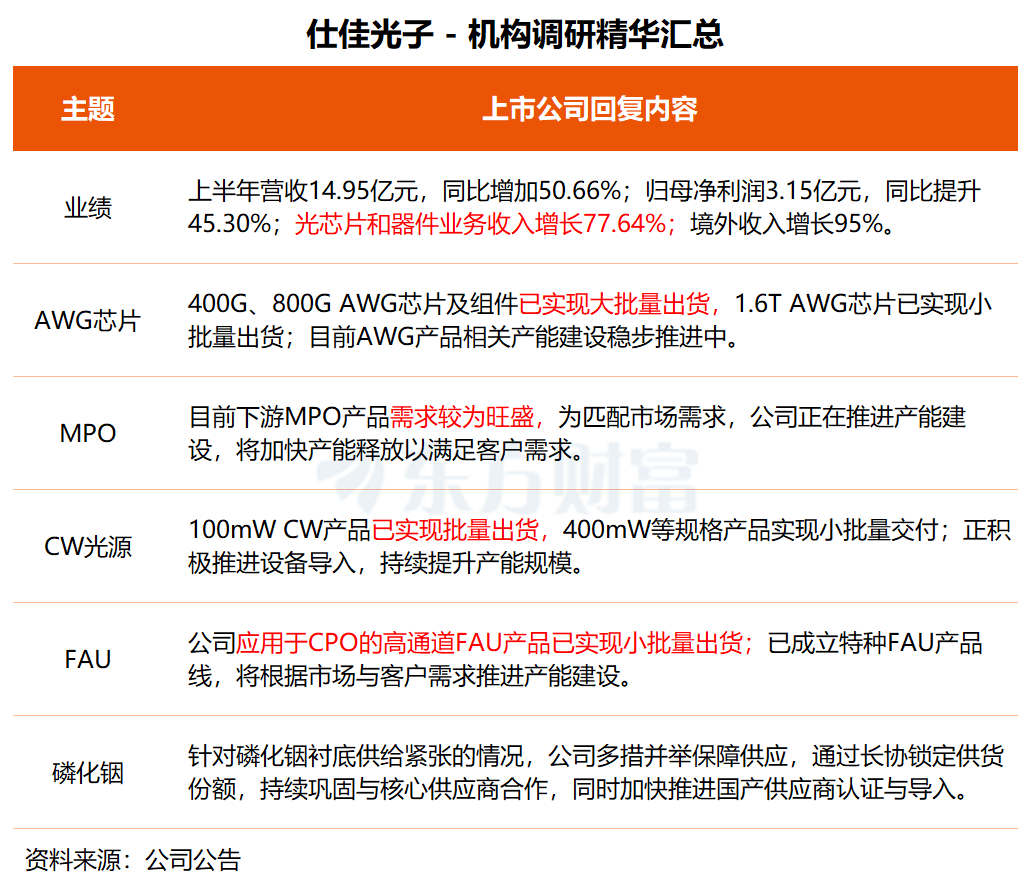Click red text 已实现批量出货 in CW row

[455, 530]
